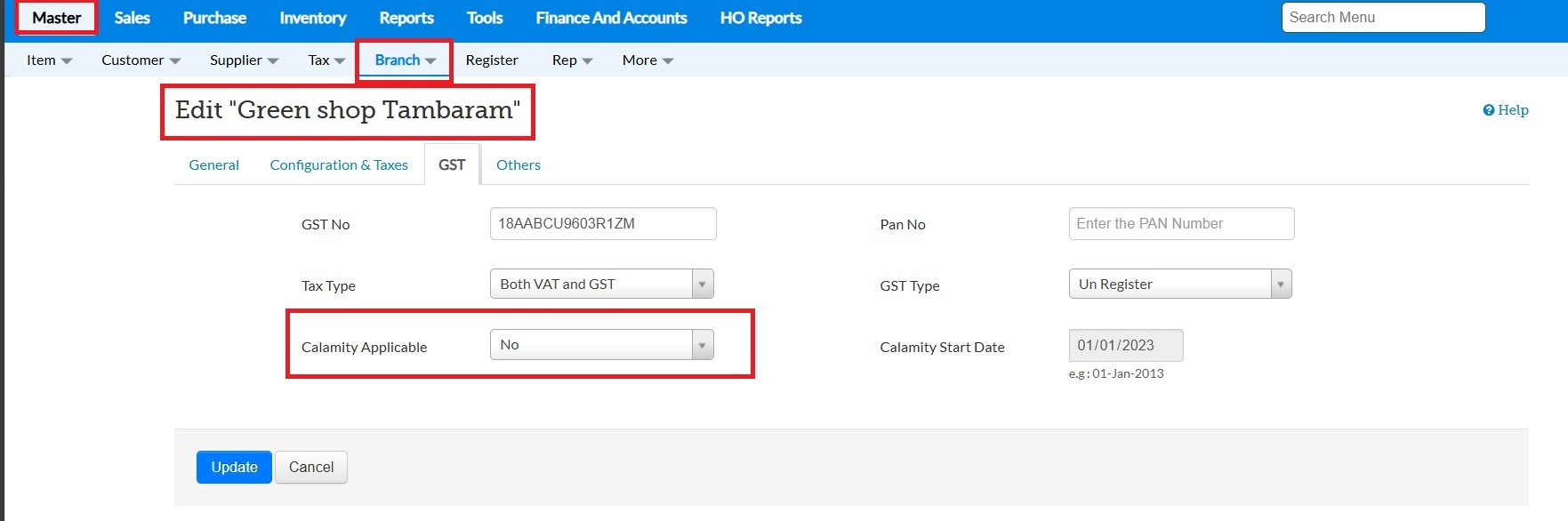The image size is (1568, 521).
Task: Click the Pan No input field
Action: coord(1181,224)
